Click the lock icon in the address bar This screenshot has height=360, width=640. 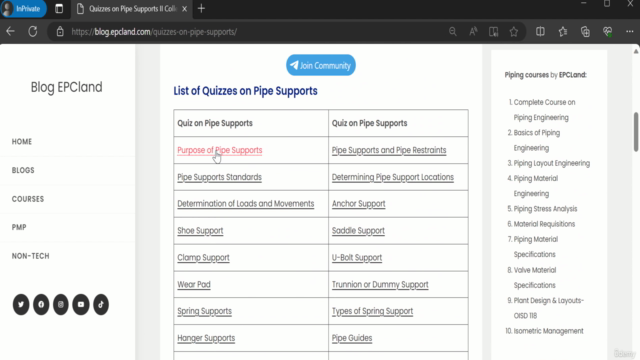(x=60, y=31)
